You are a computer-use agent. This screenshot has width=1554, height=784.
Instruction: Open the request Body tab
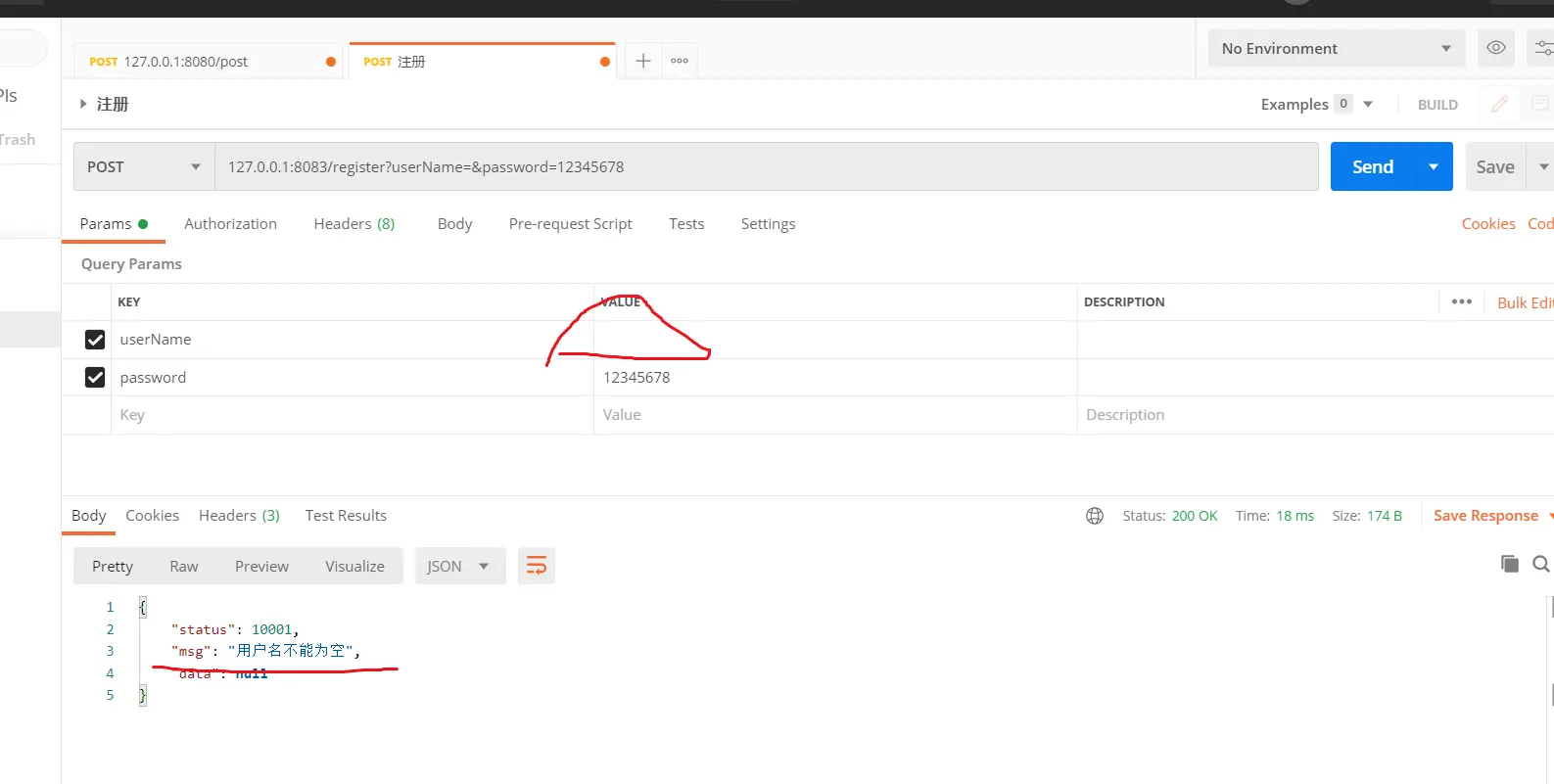[454, 224]
